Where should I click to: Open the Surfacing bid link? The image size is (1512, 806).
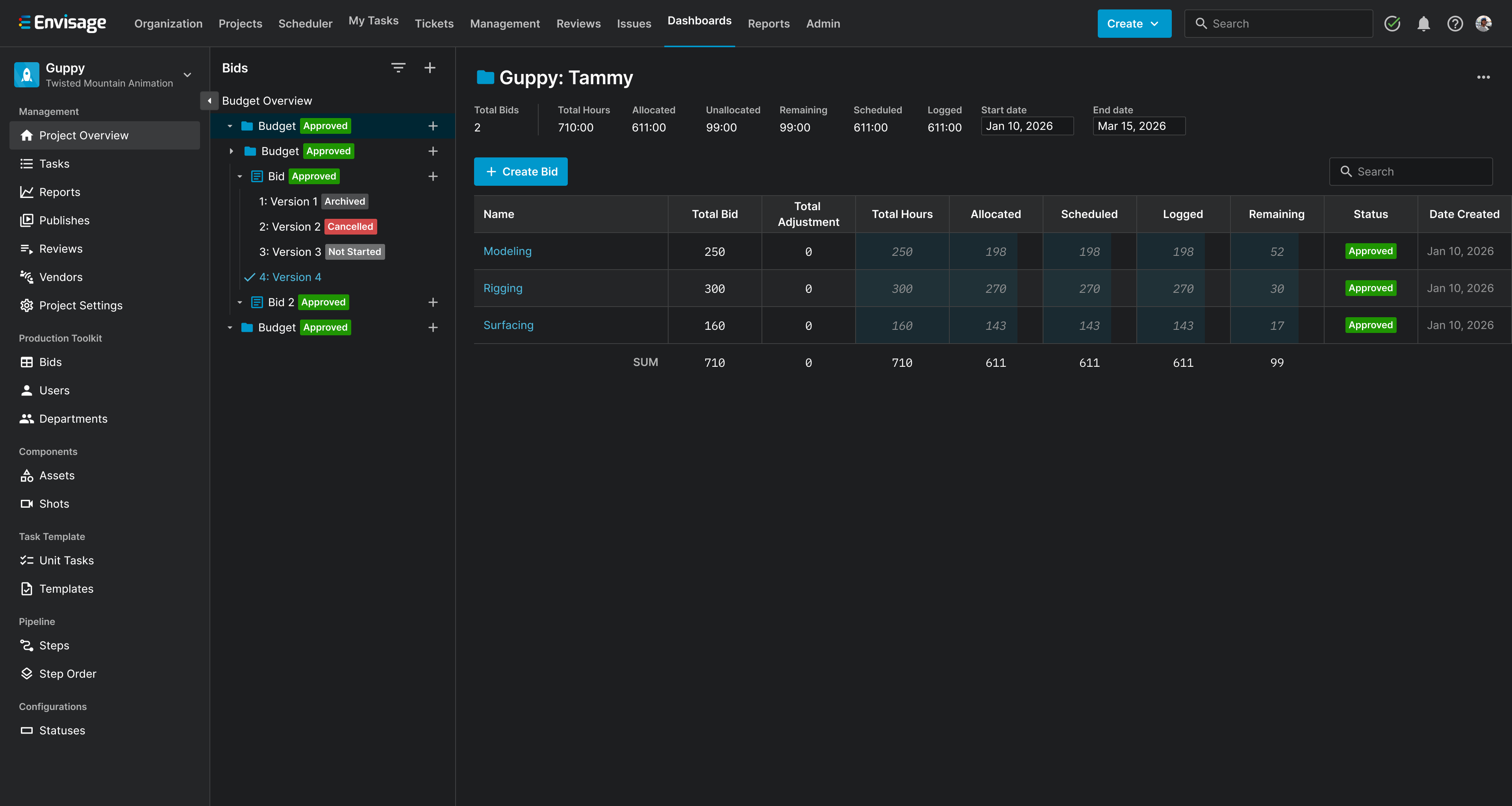pos(508,325)
